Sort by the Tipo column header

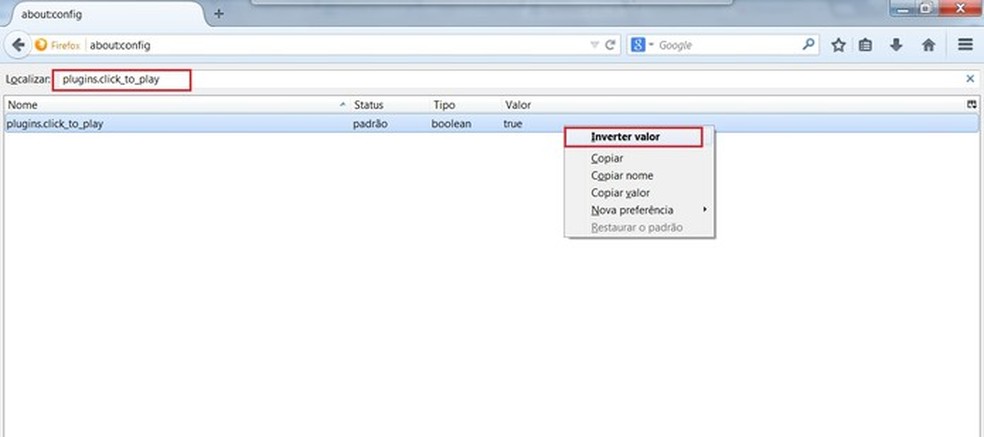[464, 105]
